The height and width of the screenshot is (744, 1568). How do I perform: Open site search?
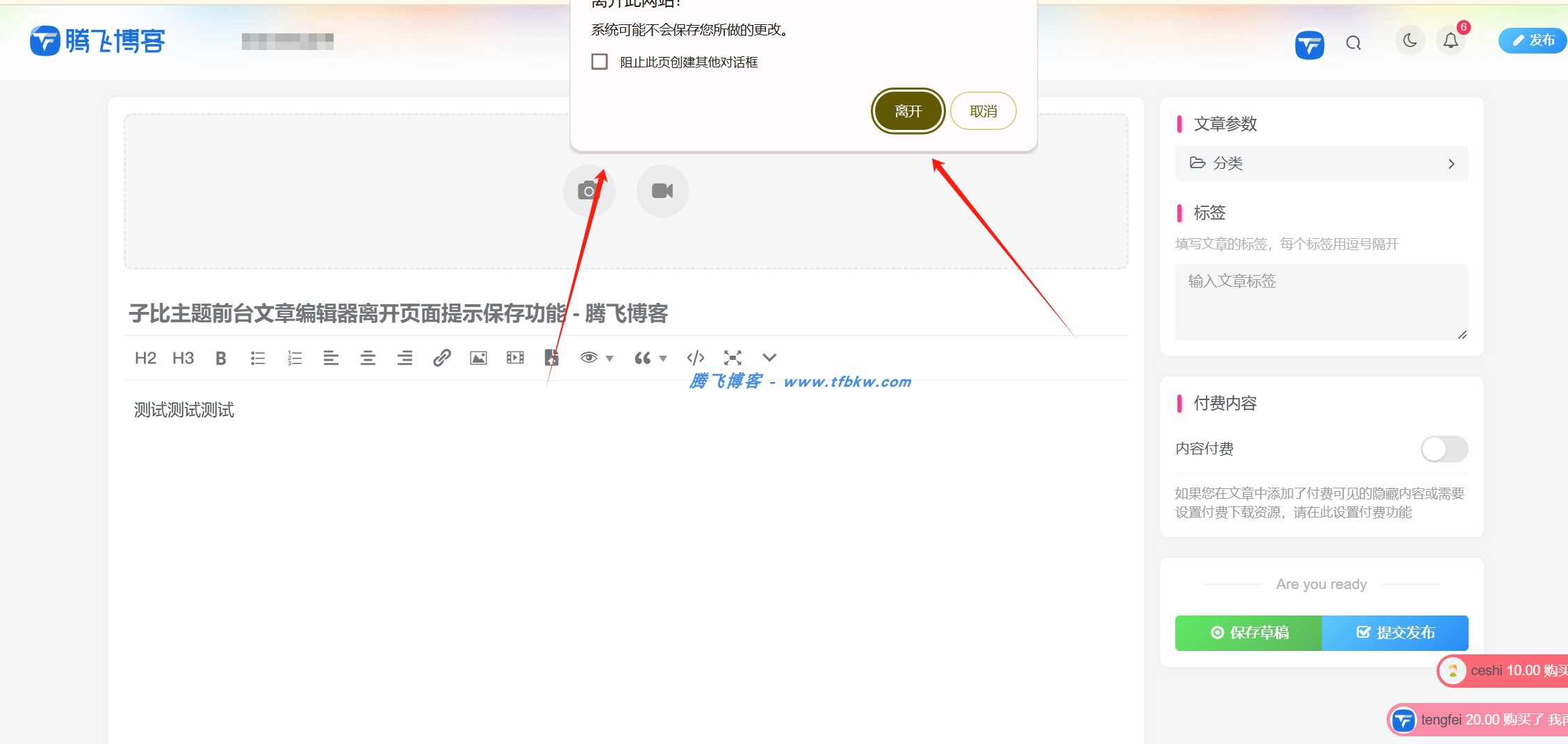(x=1353, y=42)
